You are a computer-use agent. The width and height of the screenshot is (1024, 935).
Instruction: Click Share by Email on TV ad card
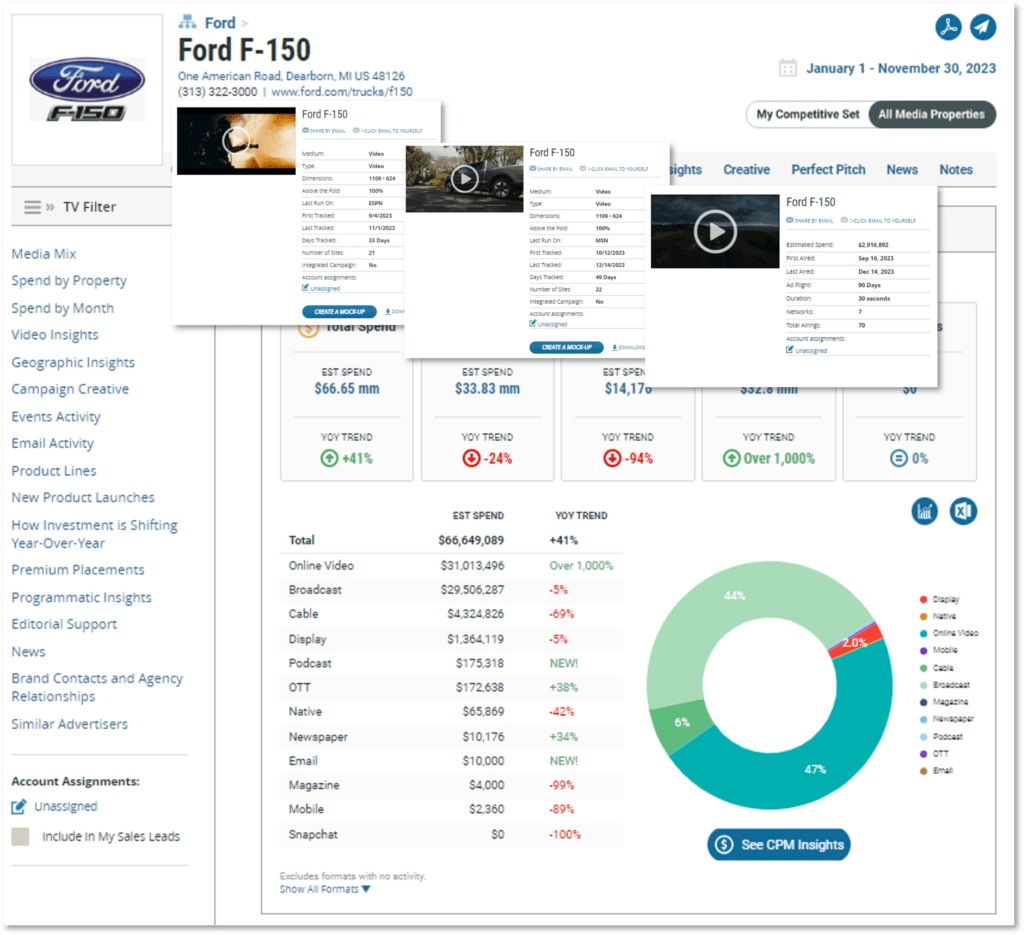(810, 221)
